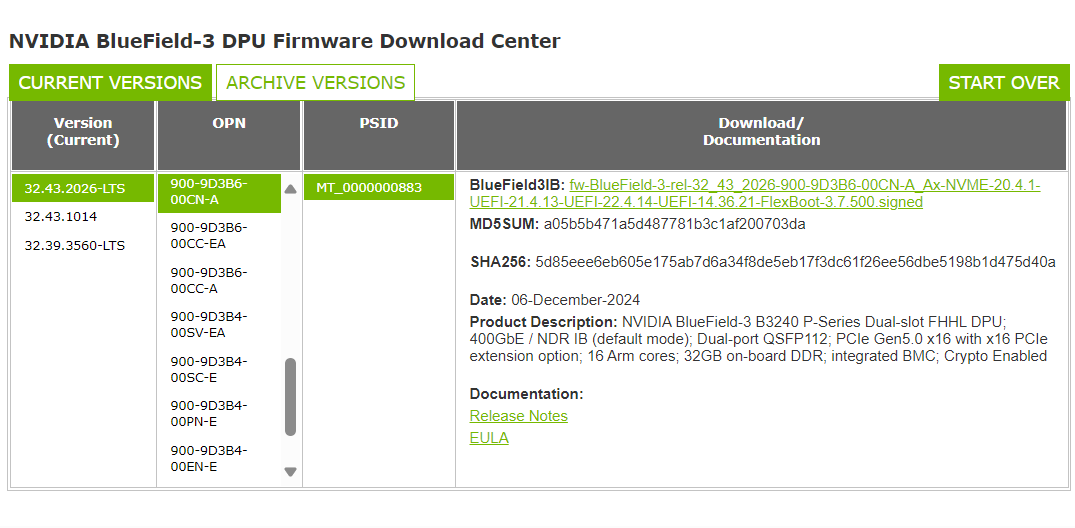Screen dimensions: 1075x528
Task: Choose firmware version 32.43.1014
Action: [61, 217]
